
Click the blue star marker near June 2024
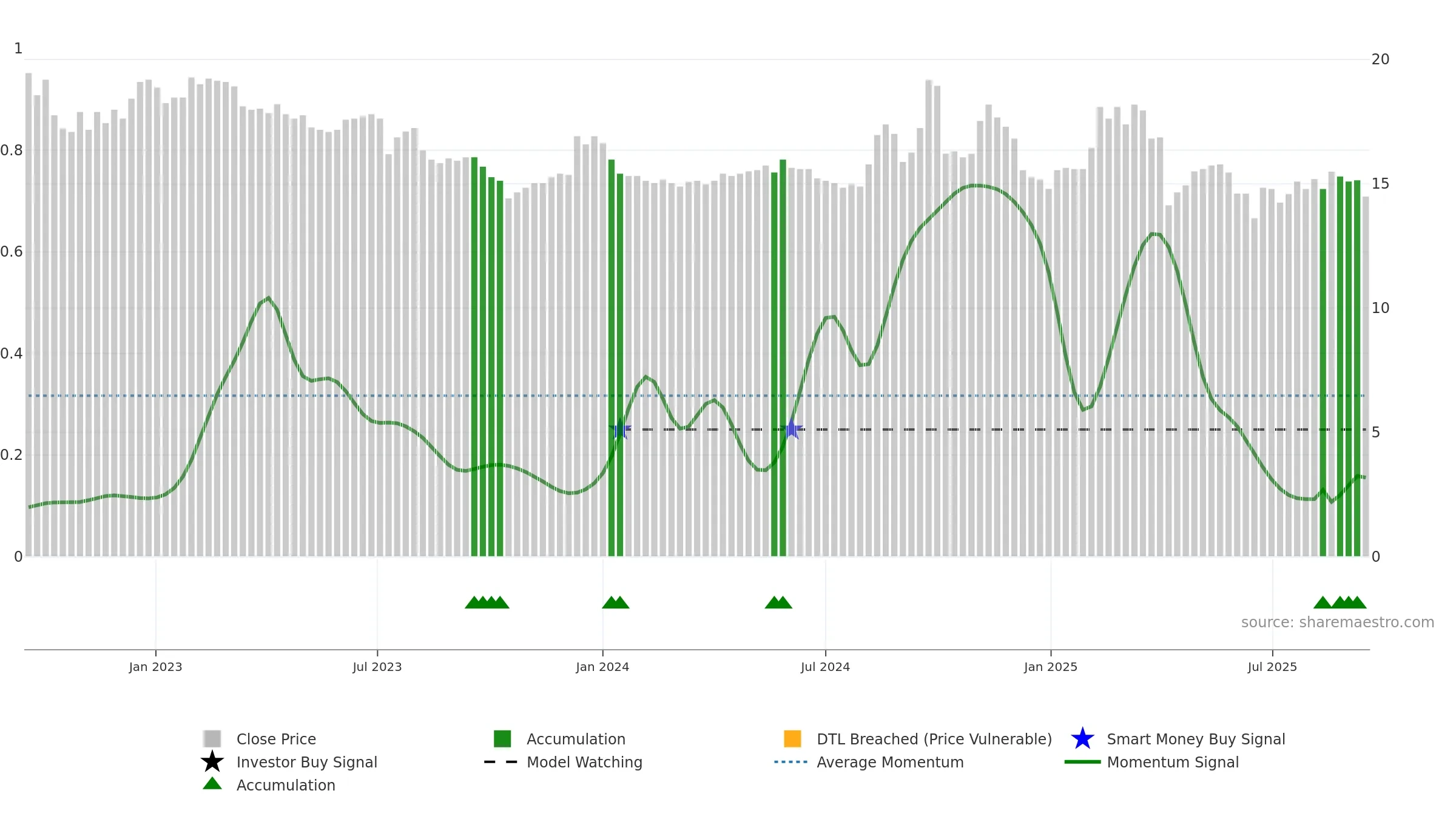point(792,429)
